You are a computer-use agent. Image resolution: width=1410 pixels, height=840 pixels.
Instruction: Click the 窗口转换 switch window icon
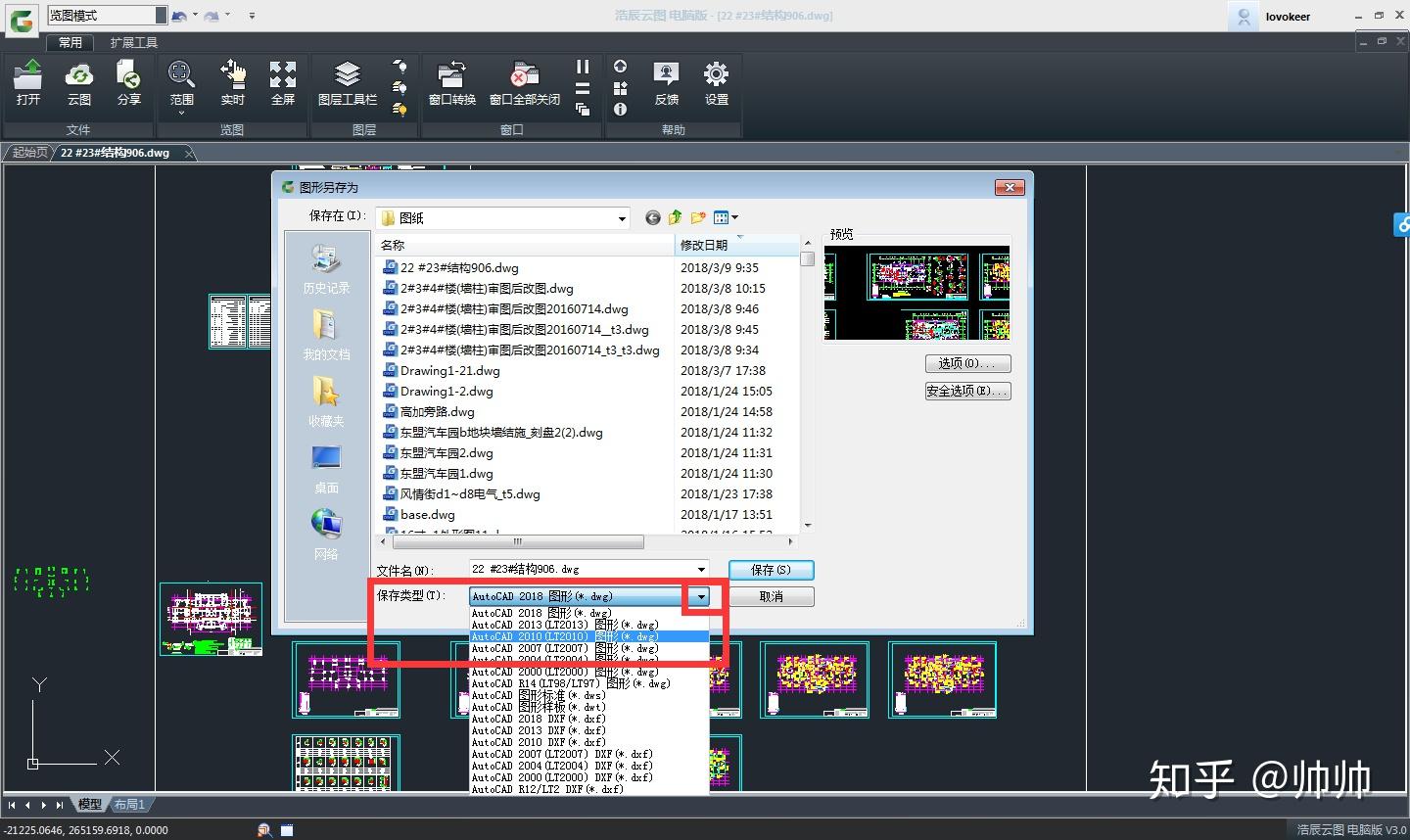coord(452,82)
